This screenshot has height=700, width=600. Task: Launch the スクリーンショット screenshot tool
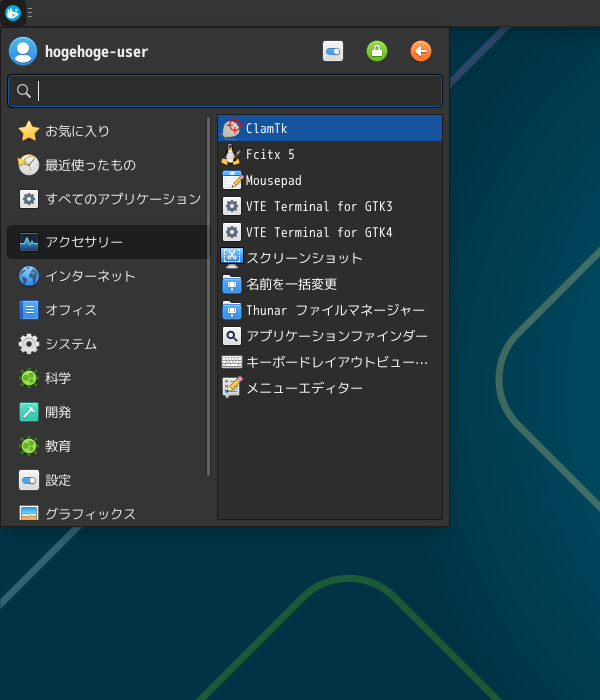pos(304,258)
